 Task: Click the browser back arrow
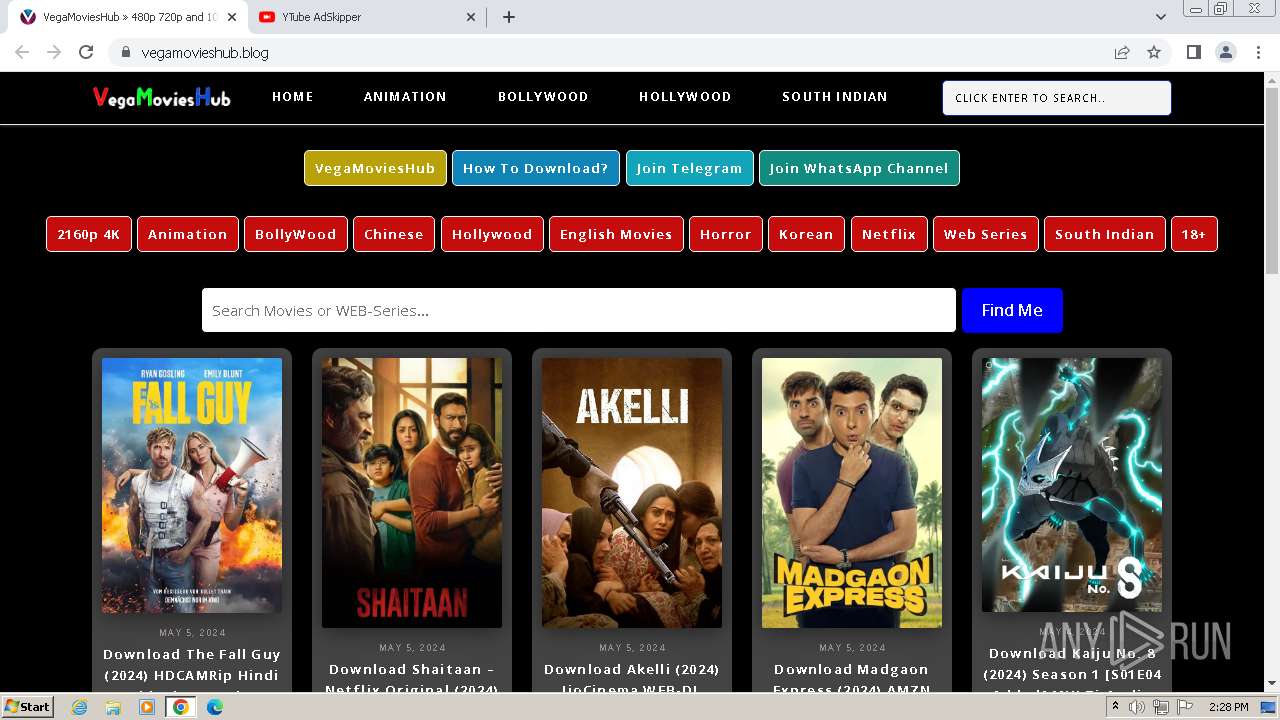coord(22,52)
